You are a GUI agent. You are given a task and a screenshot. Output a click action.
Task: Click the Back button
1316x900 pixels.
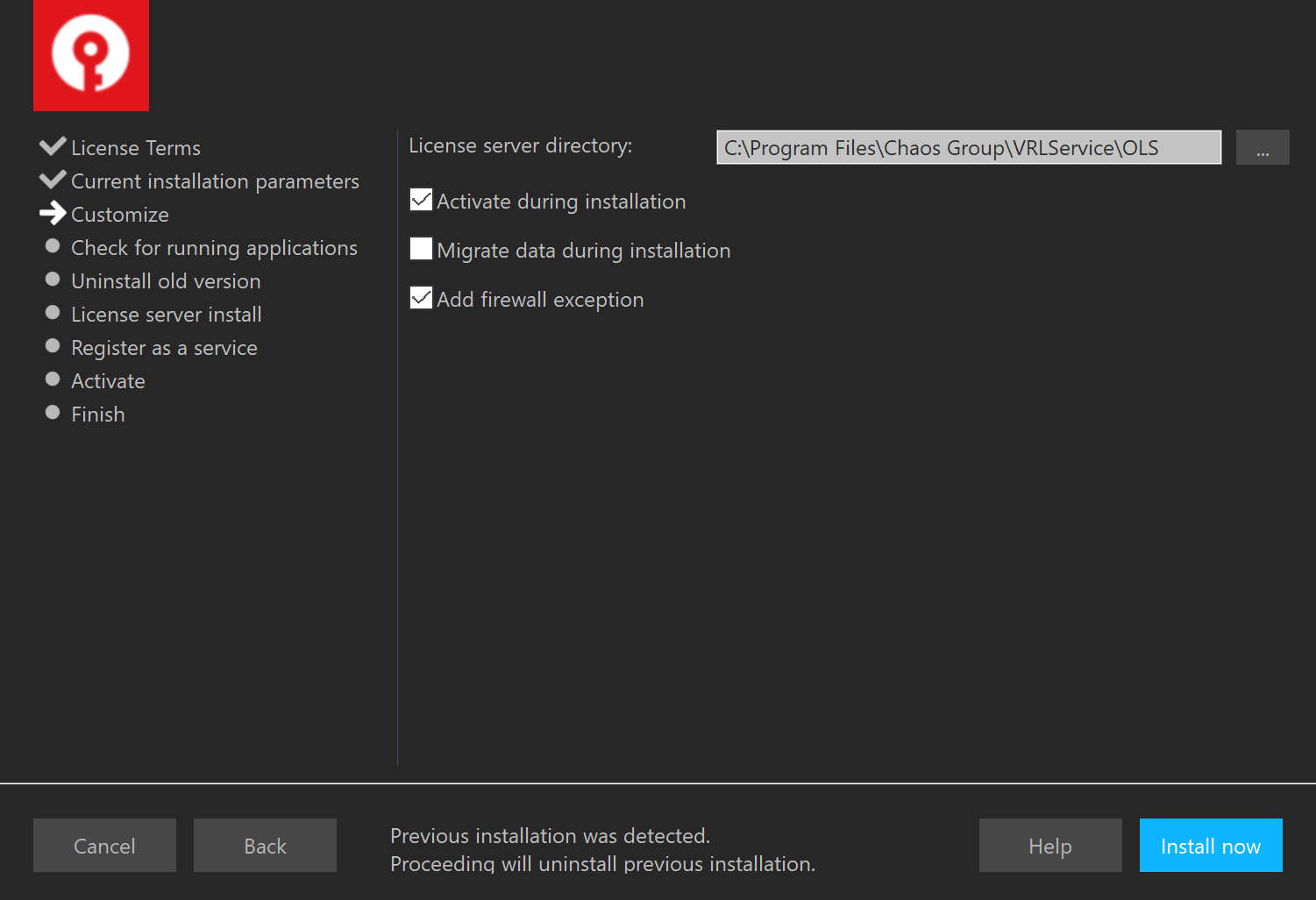tap(265, 845)
